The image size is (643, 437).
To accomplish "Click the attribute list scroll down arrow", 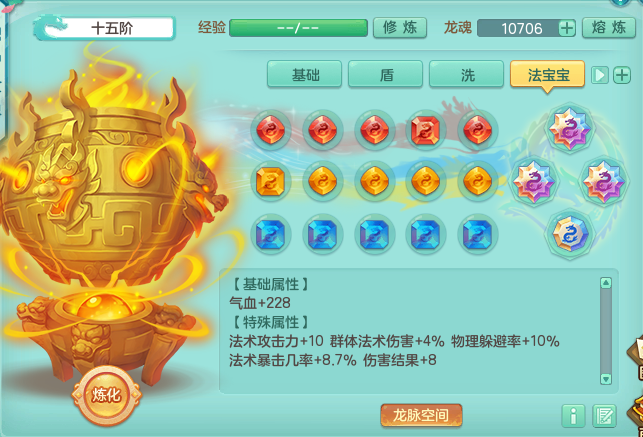I will click(x=606, y=378).
